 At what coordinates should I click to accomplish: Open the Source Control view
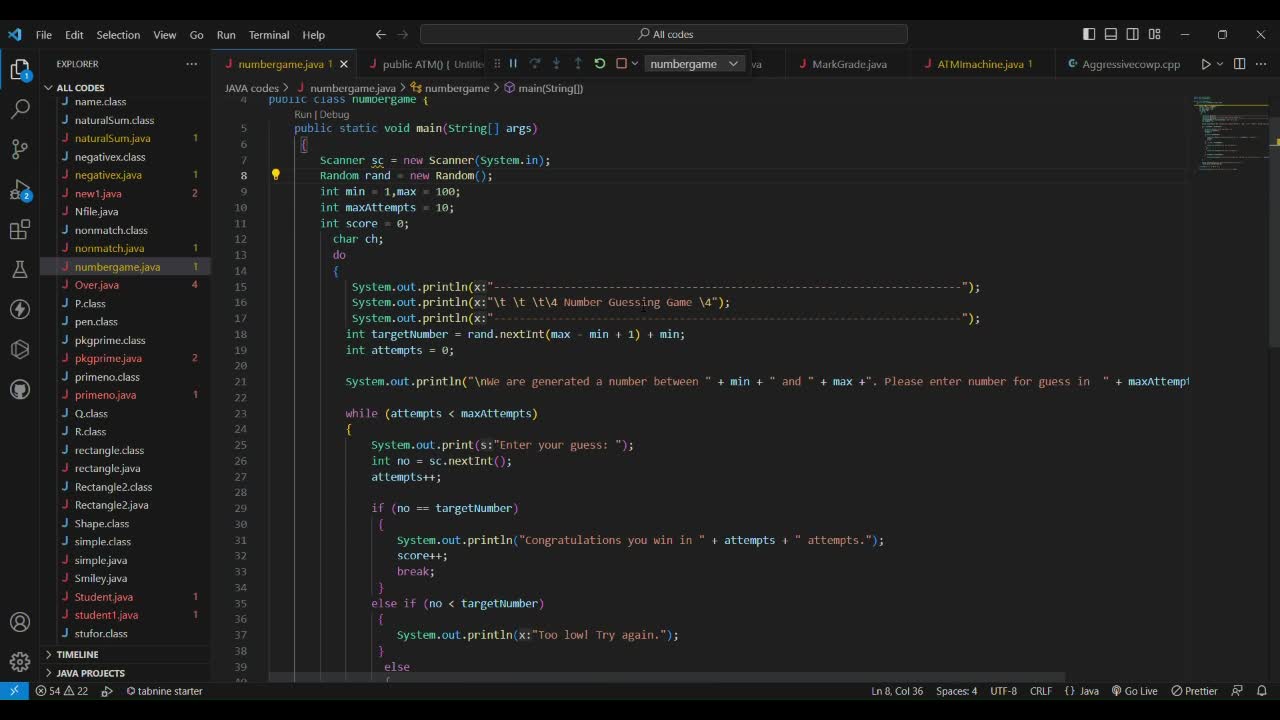pyautogui.click(x=19, y=149)
